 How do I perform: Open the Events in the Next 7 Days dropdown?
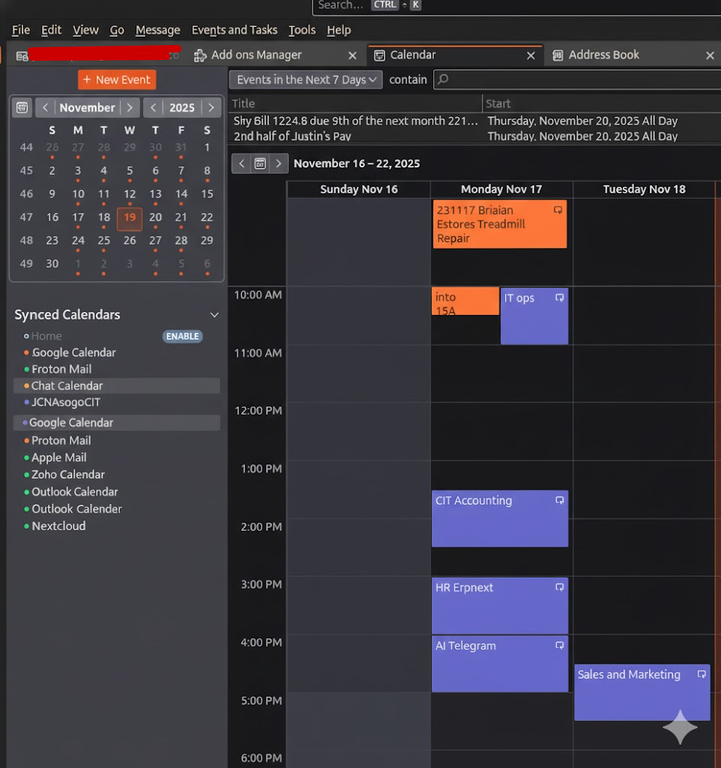tap(307, 80)
